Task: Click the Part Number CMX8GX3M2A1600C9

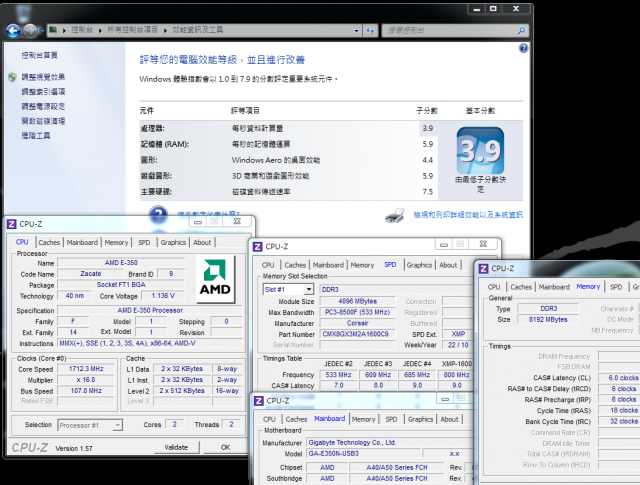Action: [358, 334]
